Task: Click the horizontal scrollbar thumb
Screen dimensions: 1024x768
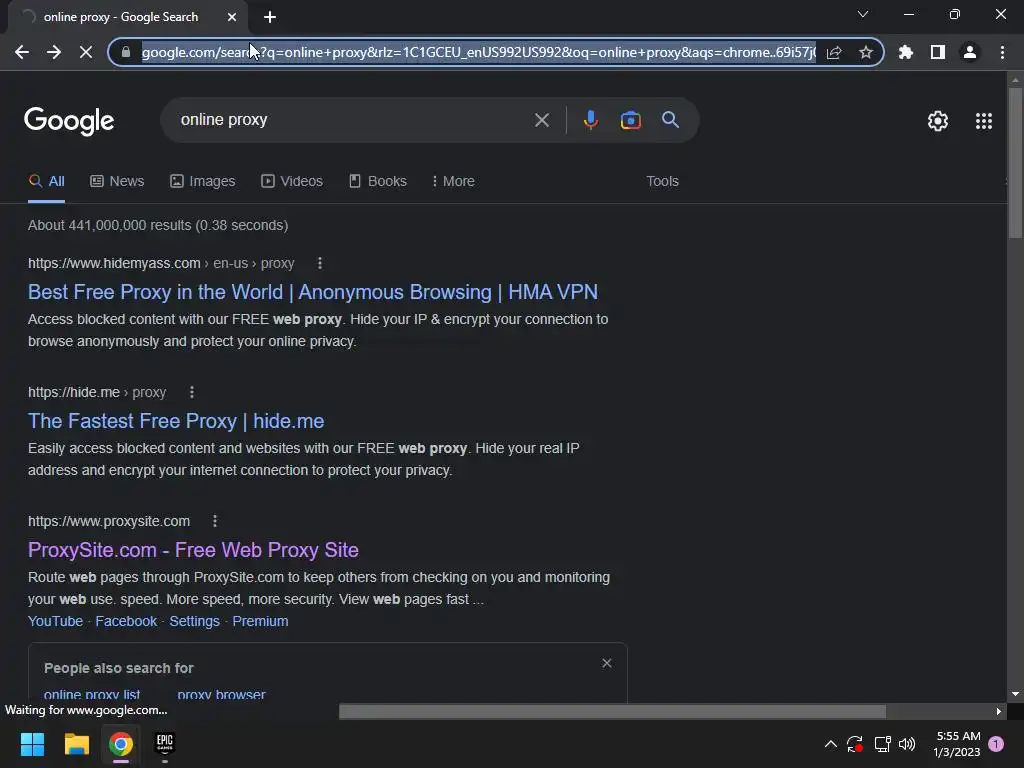Action: (613, 711)
